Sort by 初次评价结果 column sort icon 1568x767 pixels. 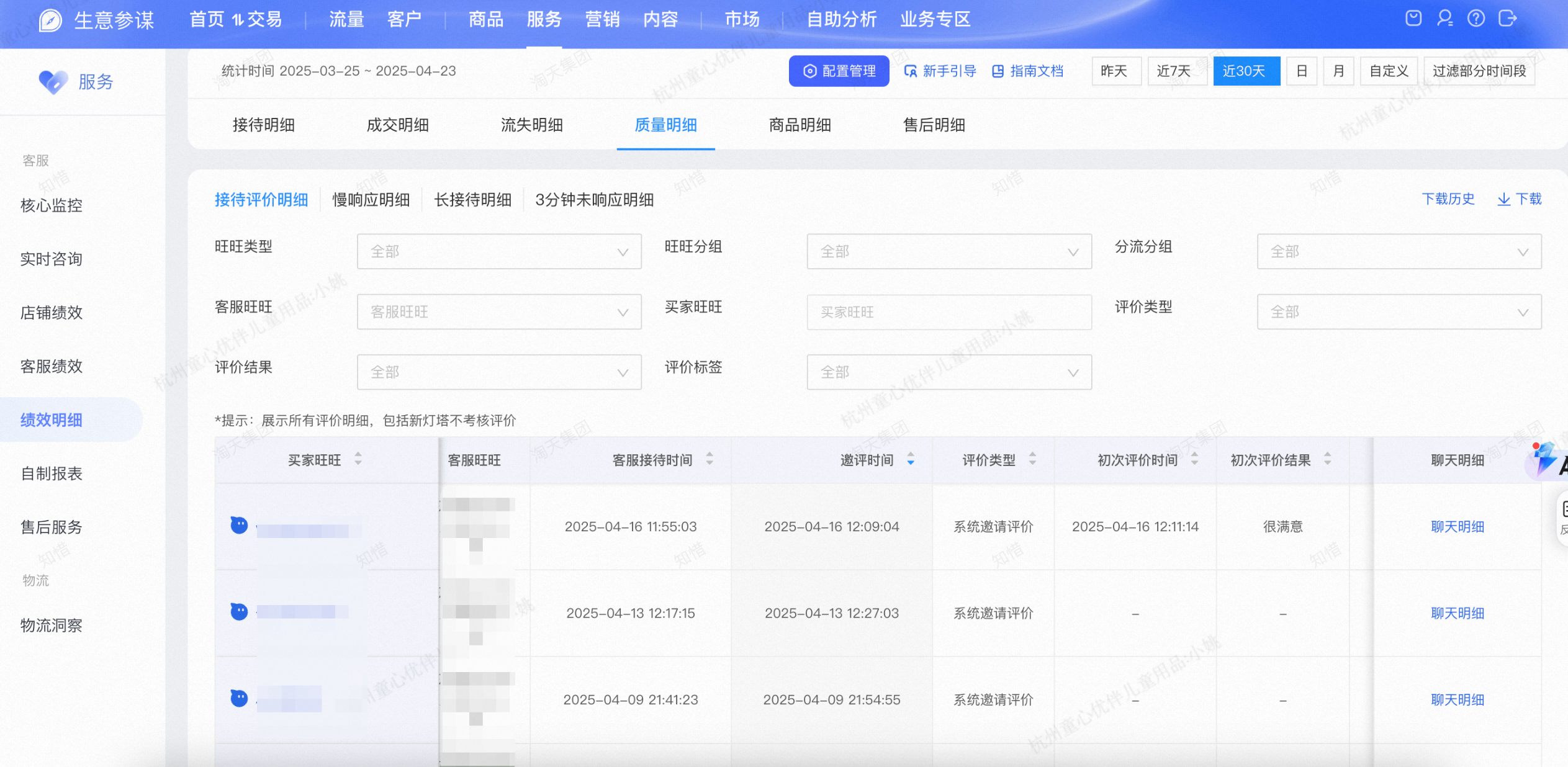[x=1327, y=459]
